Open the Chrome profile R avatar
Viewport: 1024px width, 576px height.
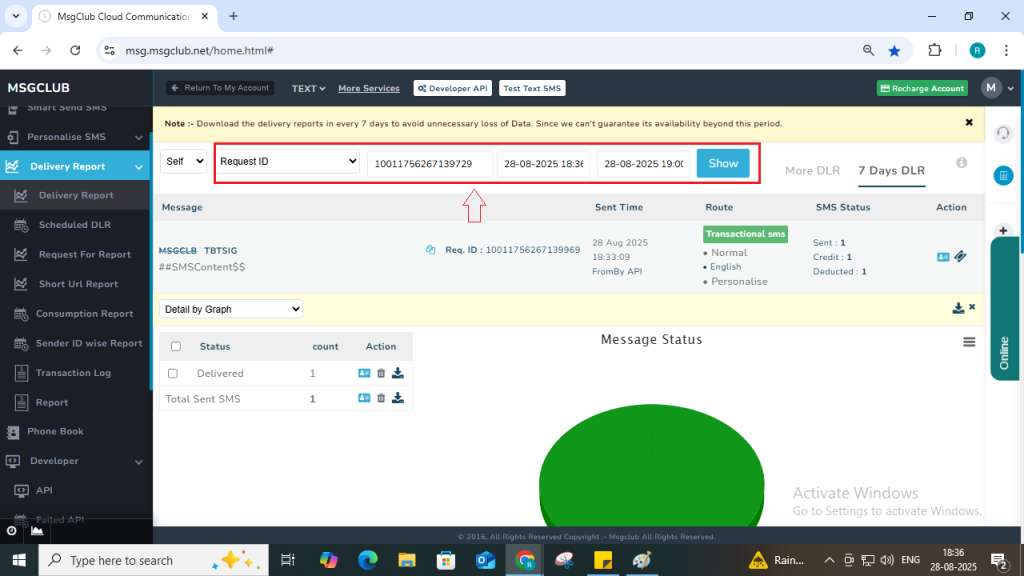(977, 50)
